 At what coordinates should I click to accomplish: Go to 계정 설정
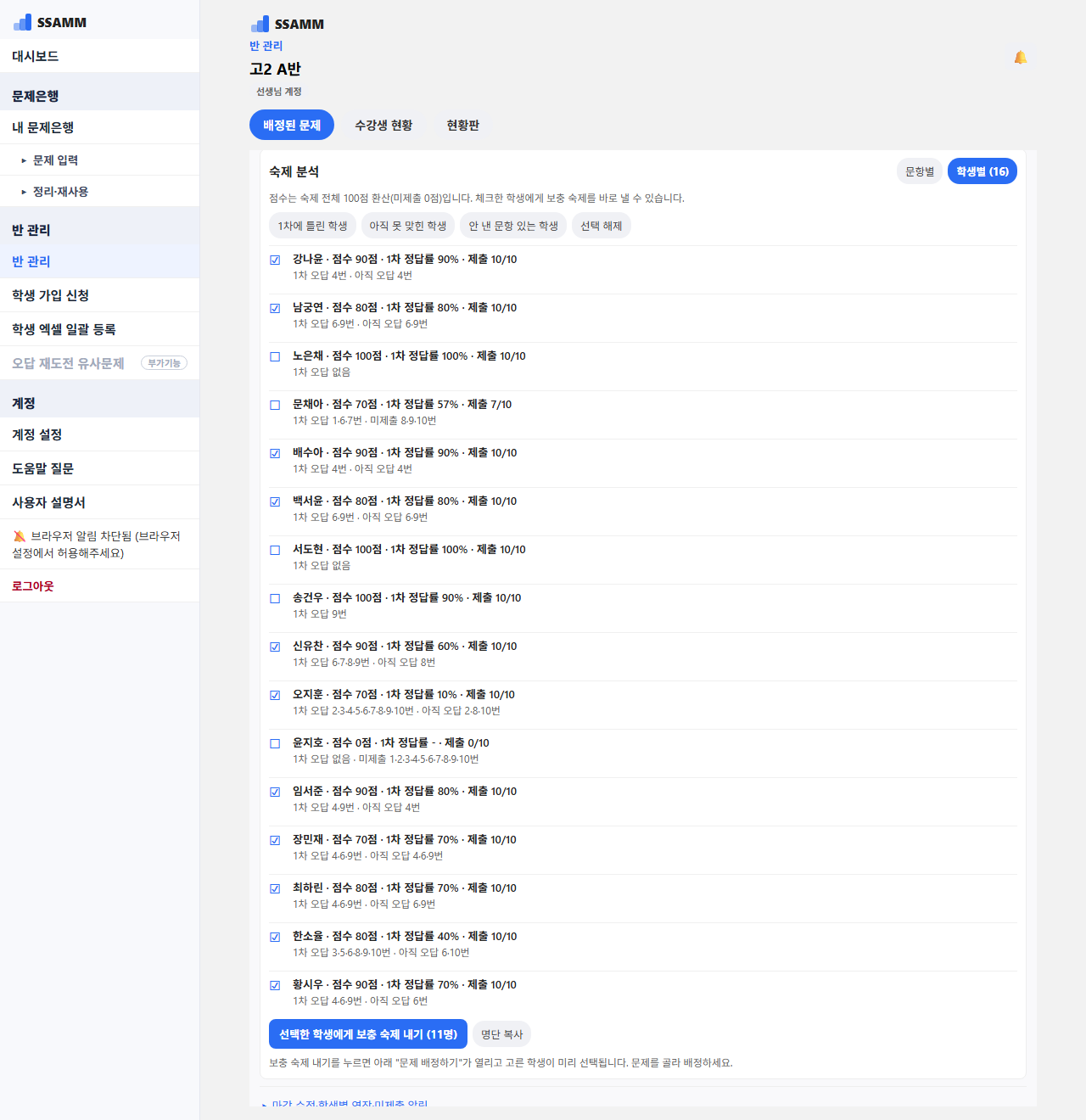(x=99, y=434)
